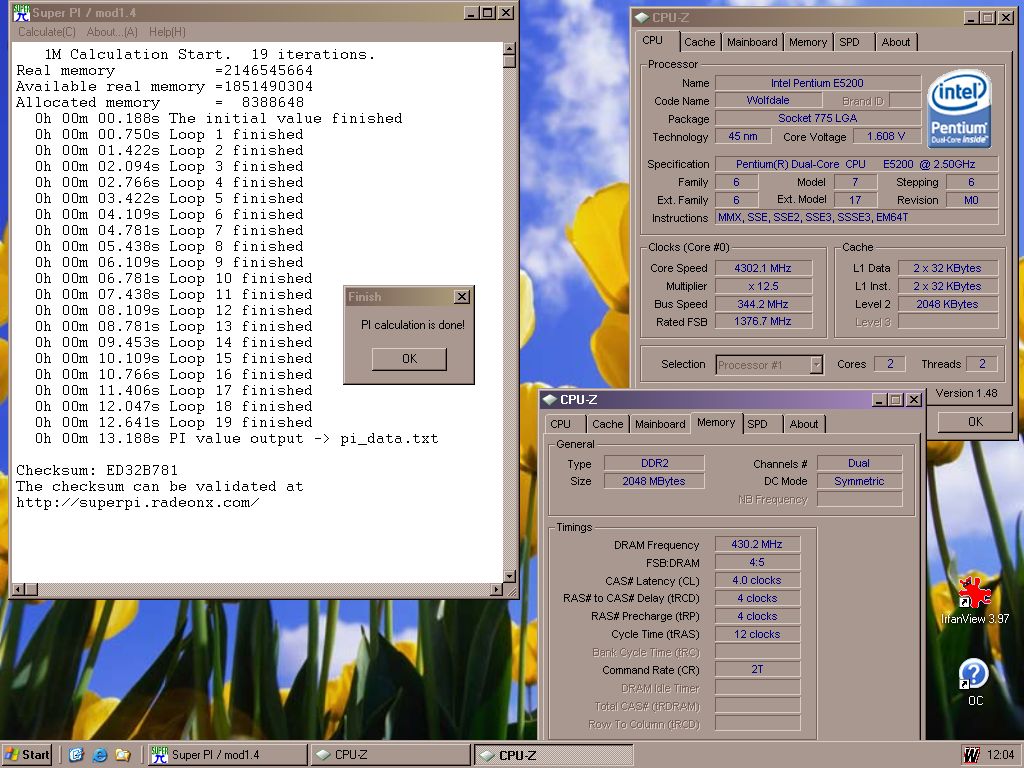Click the Bus Speed 344.2 MHz field
Image resolution: width=1024 pixels, height=768 pixels.
[763, 304]
